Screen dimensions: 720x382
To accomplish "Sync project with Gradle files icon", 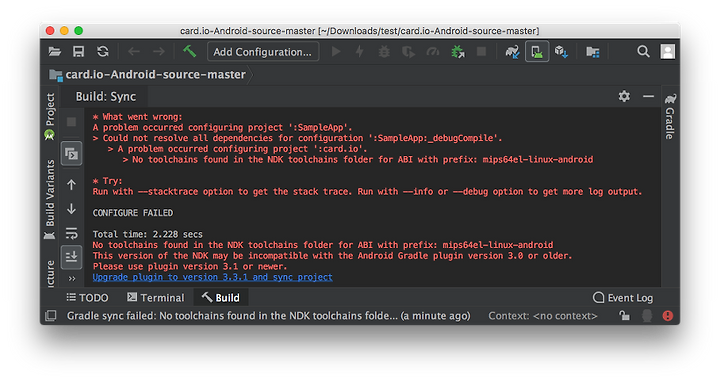I will (x=512, y=52).
